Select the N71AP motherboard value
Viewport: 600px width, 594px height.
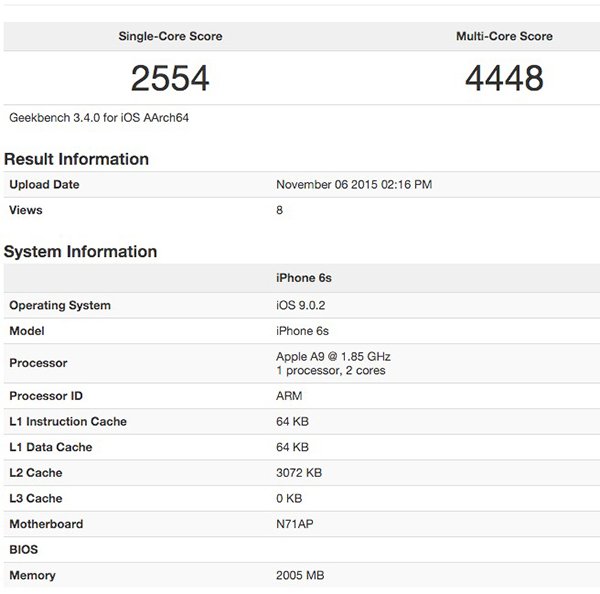(x=295, y=524)
